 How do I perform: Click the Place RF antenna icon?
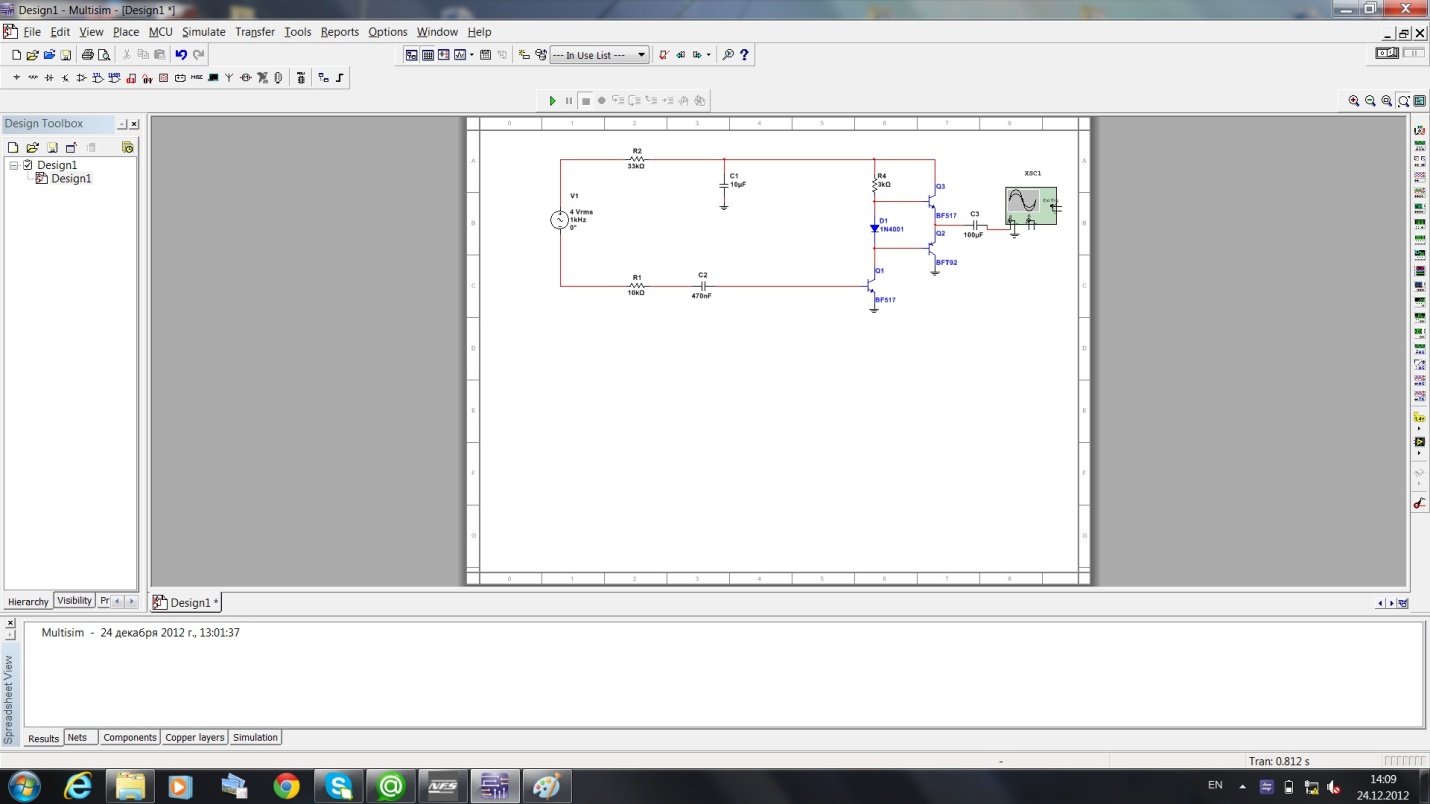click(229, 78)
